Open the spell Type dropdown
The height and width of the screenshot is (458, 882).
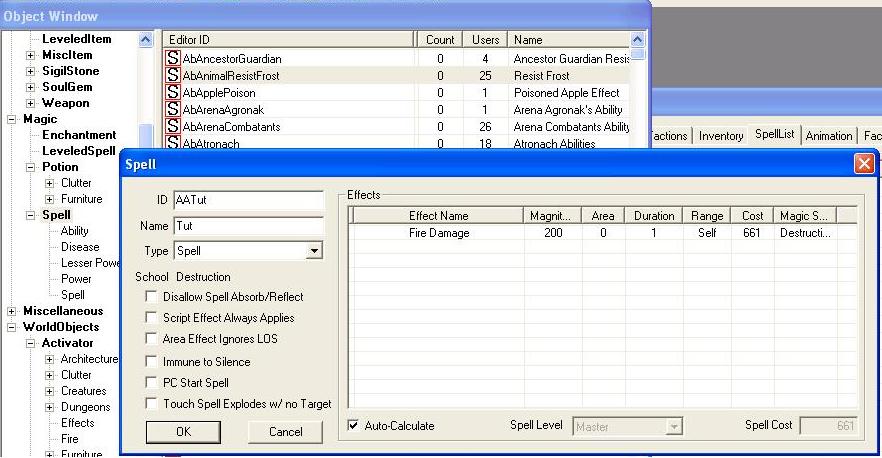click(x=314, y=251)
